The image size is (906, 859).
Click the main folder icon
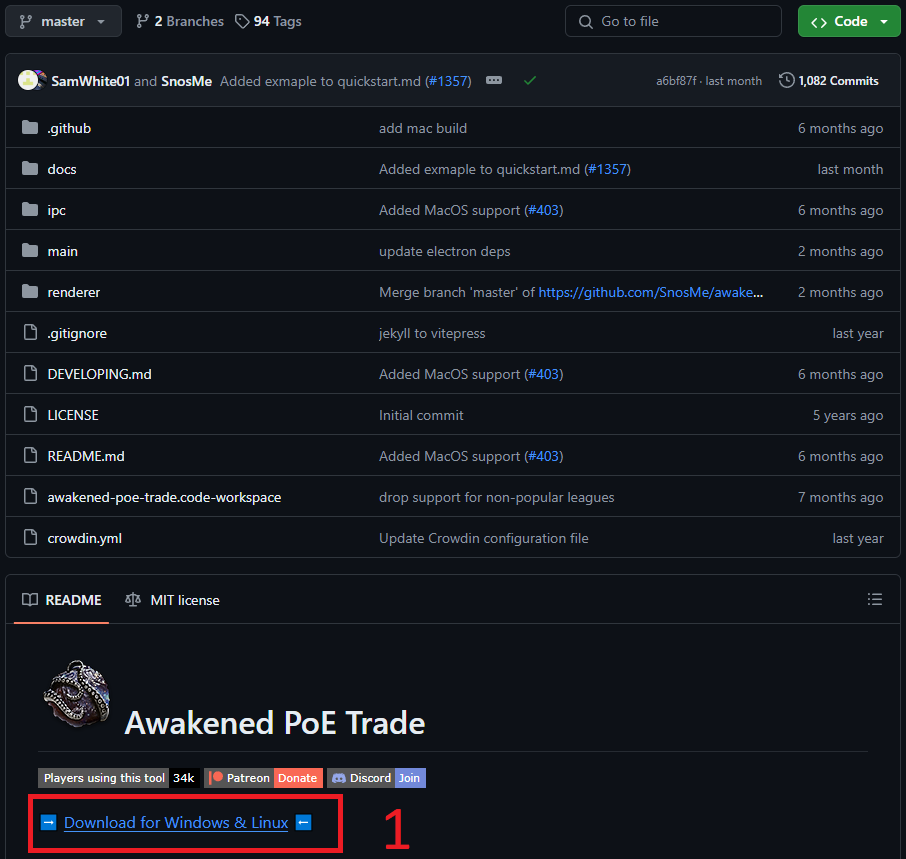pos(30,250)
